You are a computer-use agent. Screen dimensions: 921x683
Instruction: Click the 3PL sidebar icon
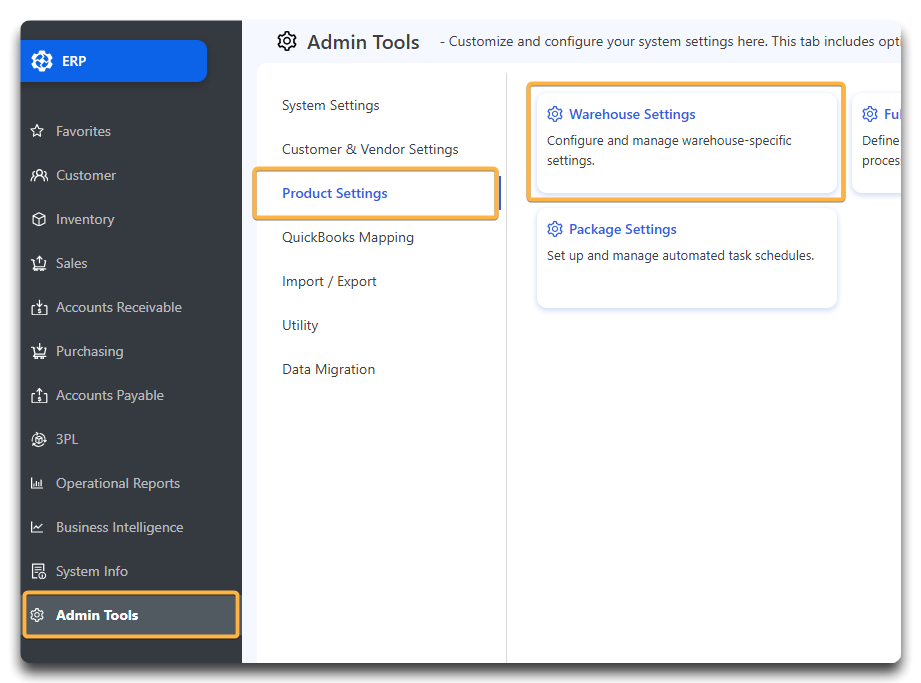39,439
